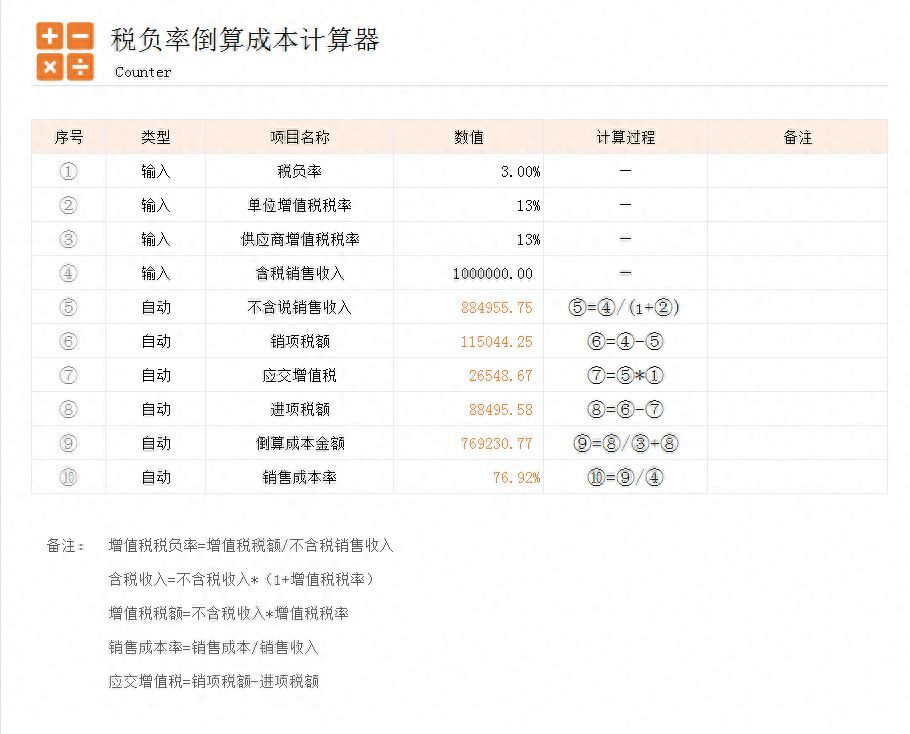
Task: Click the 备注 column header
Action: [797, 138]
